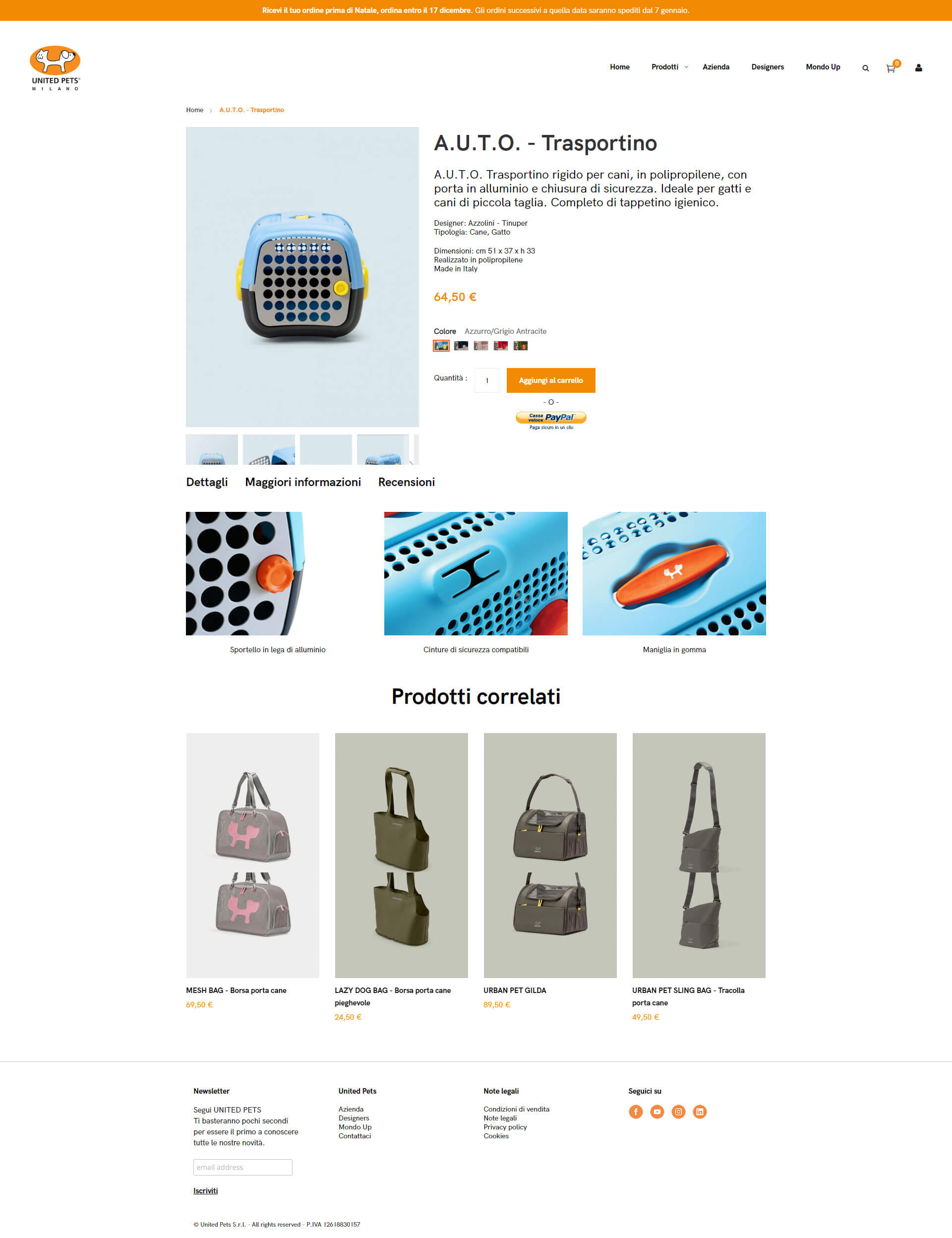This screenshot has height=1238, width=952.
Task: Choose the red color variant swatch
Action: (501, 346)
